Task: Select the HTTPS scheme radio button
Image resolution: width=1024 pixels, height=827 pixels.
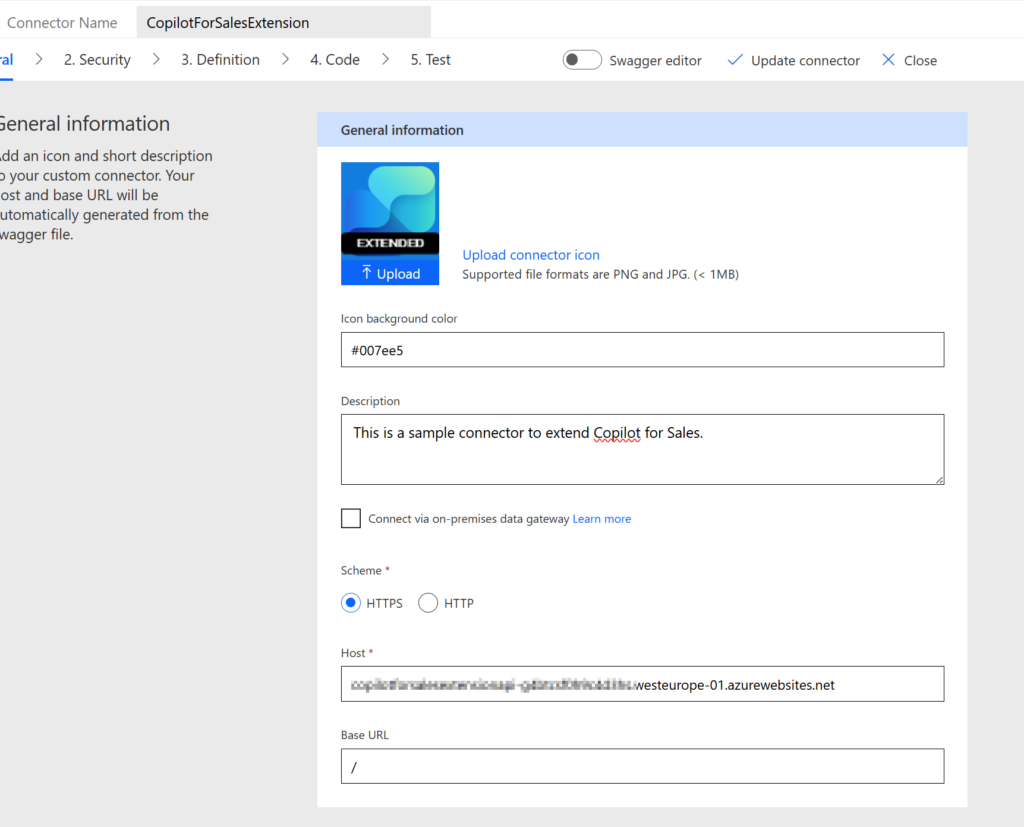Action: 351,603
